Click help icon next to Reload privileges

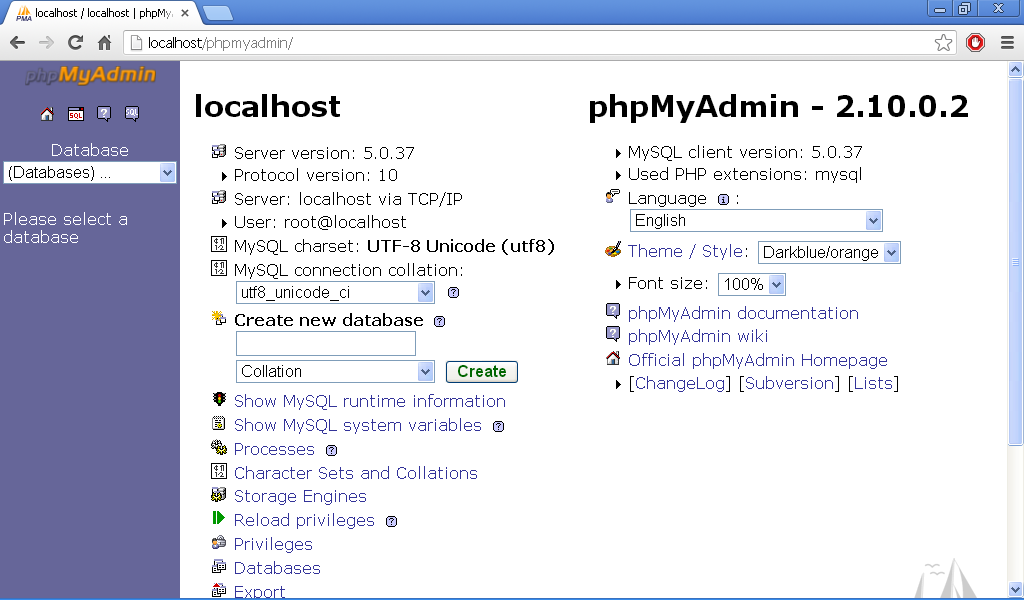click(391, 522)
